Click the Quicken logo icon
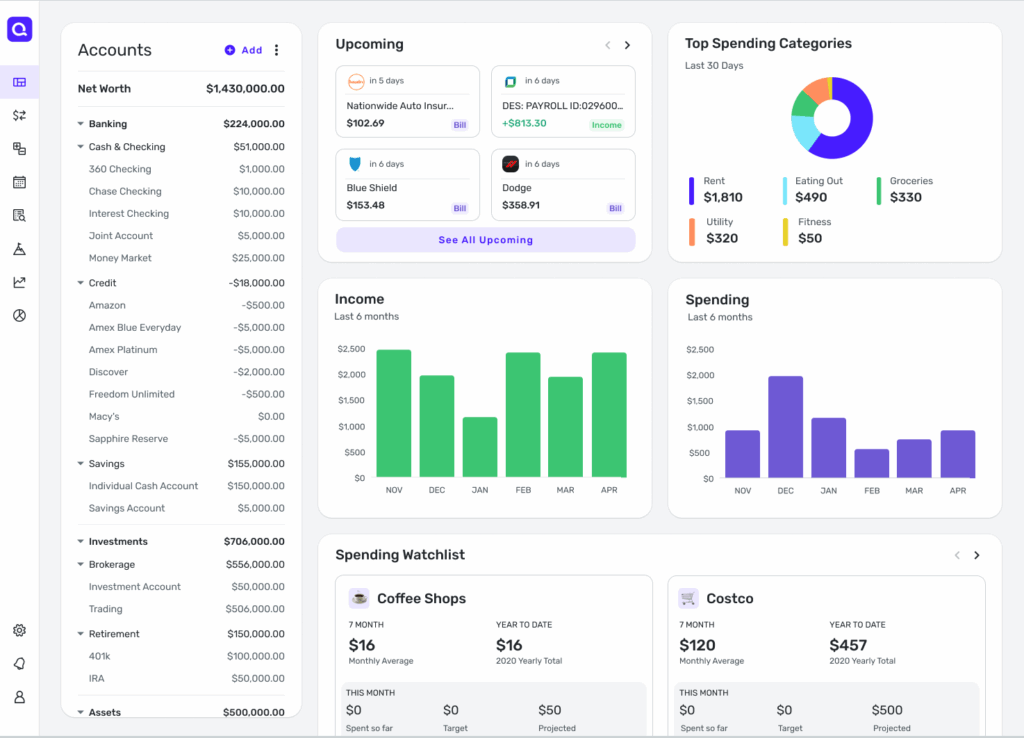This screenshot has width=1024, height=738. [19, 30]
